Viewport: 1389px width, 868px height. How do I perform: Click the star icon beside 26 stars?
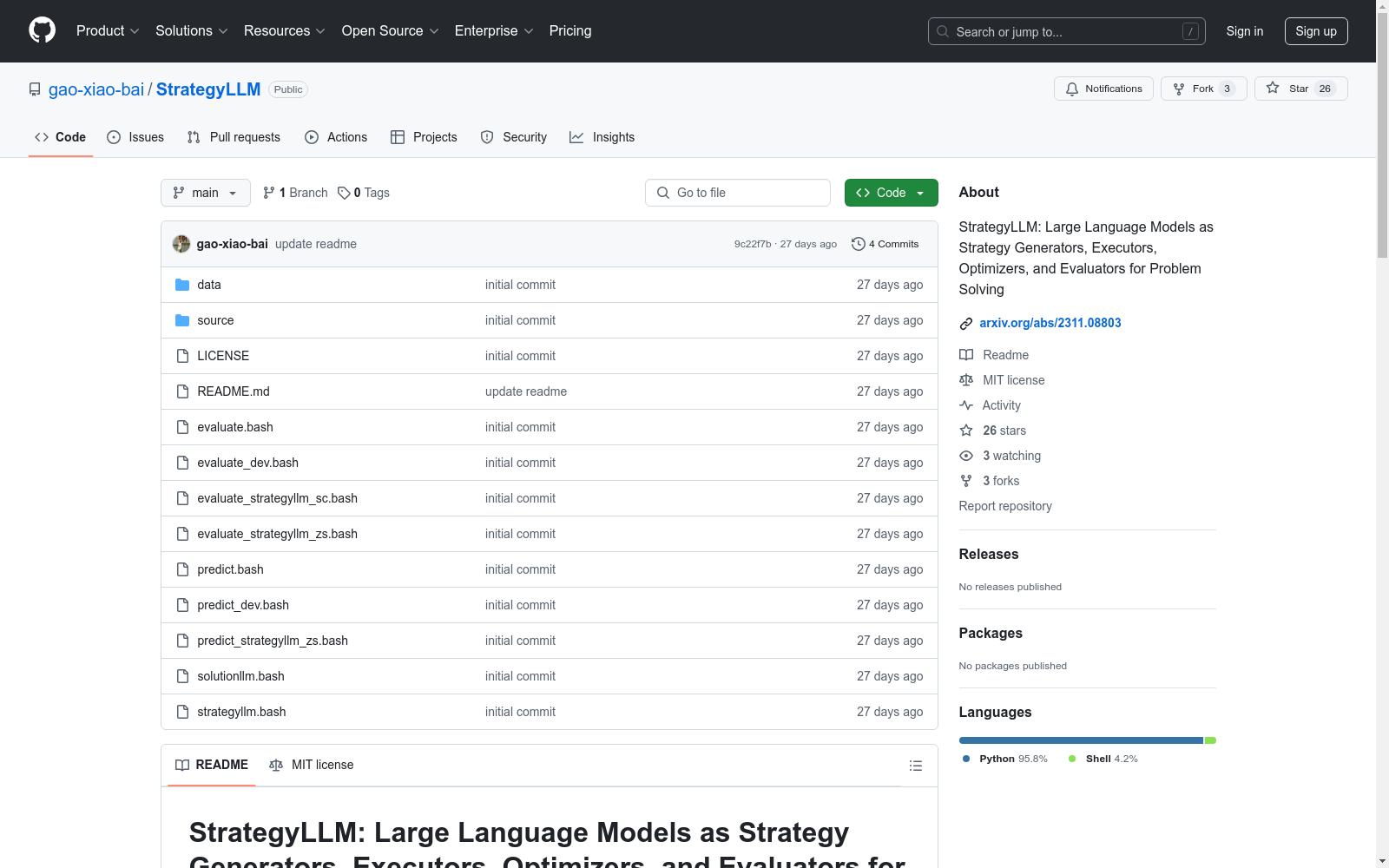[966, 431]
